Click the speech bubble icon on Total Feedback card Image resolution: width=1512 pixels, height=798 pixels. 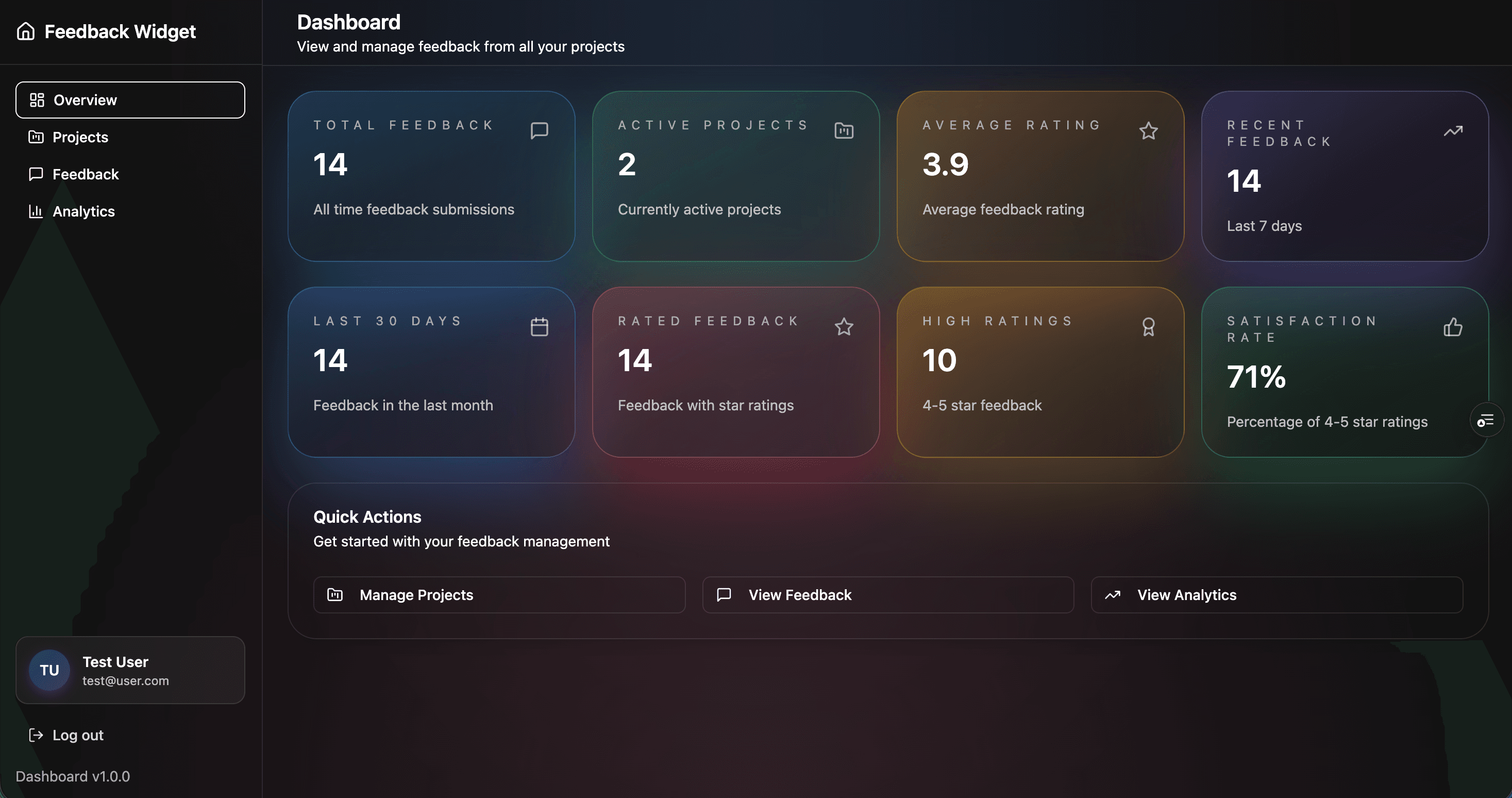coord(540,130)
